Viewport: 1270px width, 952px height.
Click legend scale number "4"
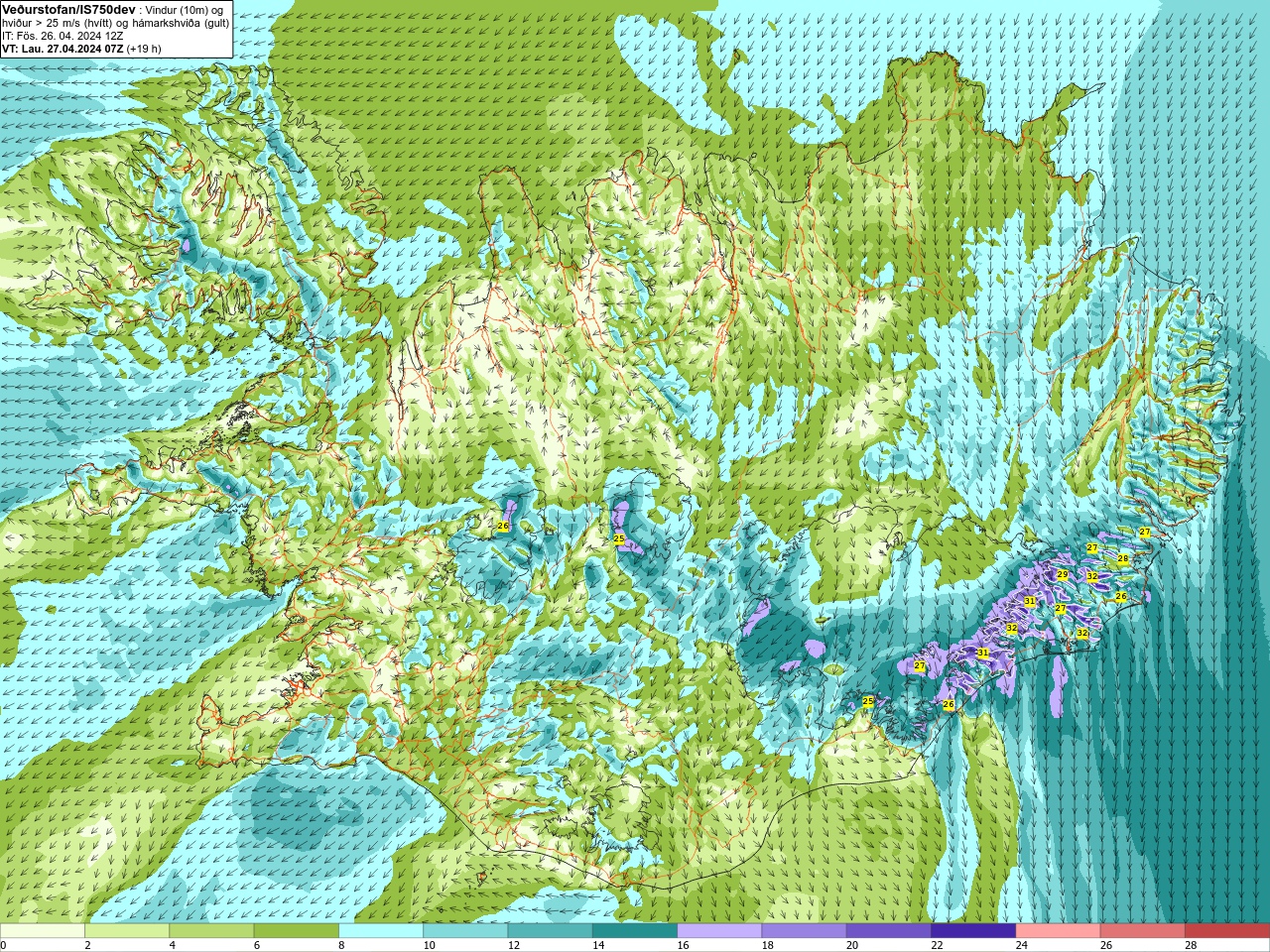(172, 946)
